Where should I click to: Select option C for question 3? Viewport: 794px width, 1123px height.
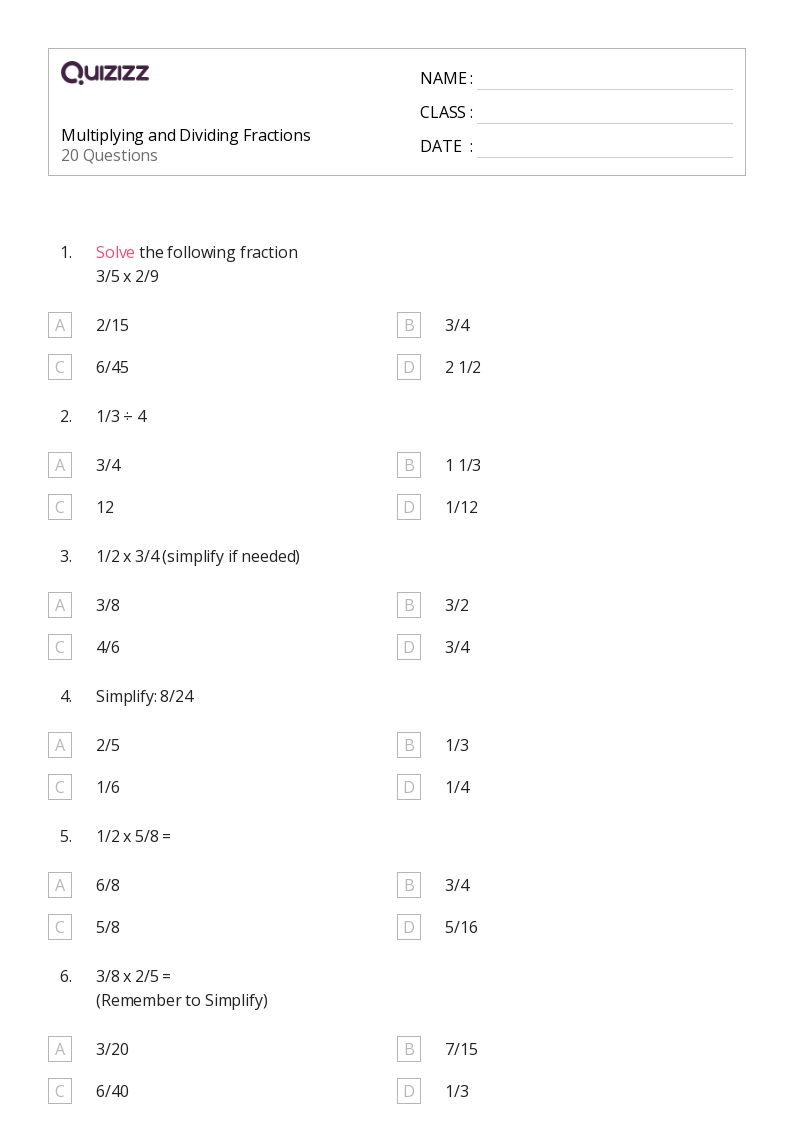pos(60,647)
